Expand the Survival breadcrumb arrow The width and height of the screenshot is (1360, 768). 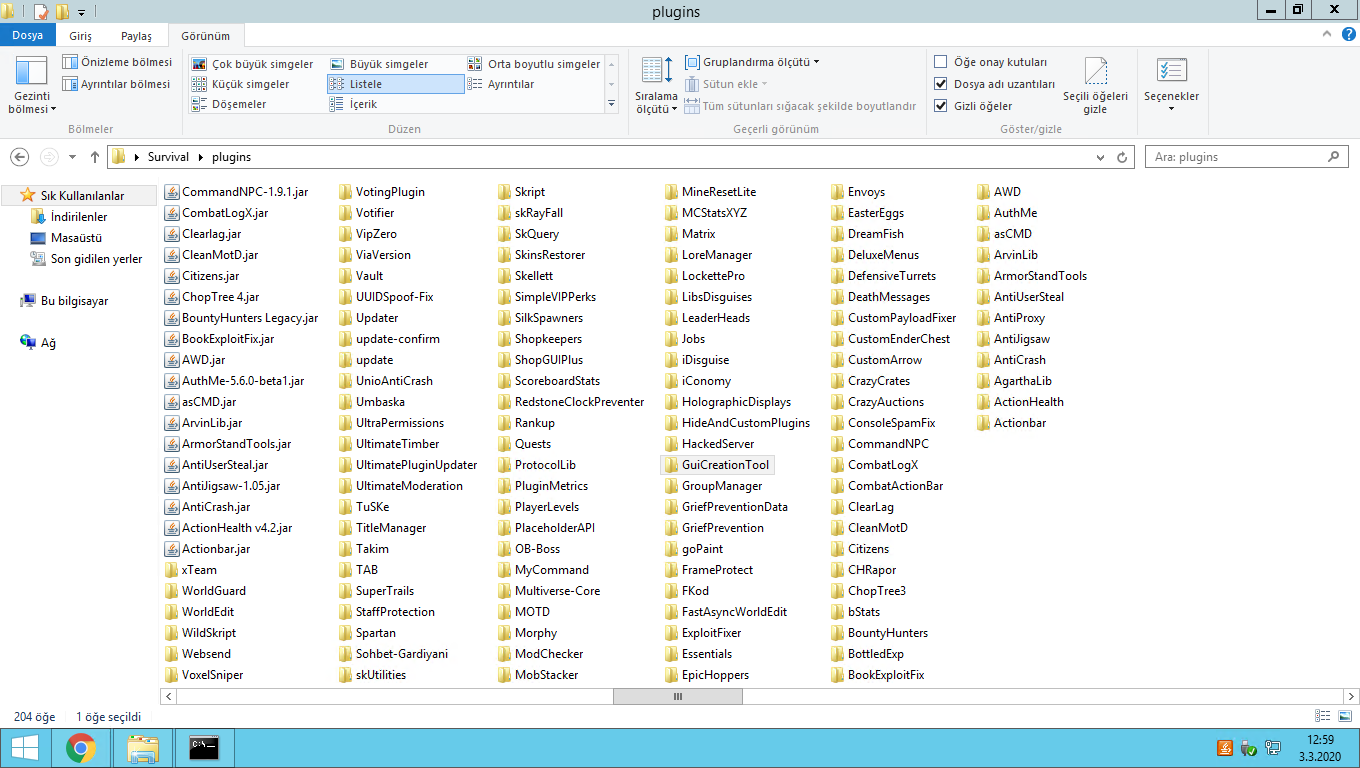[x=201, y=157]
